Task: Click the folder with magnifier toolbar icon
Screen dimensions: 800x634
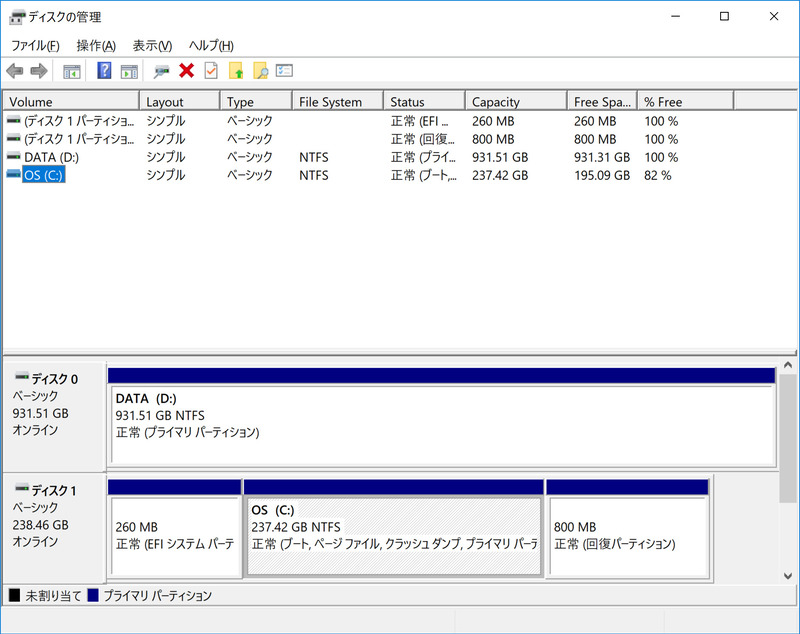Action: pyautogui.click(x=261, y=70)
